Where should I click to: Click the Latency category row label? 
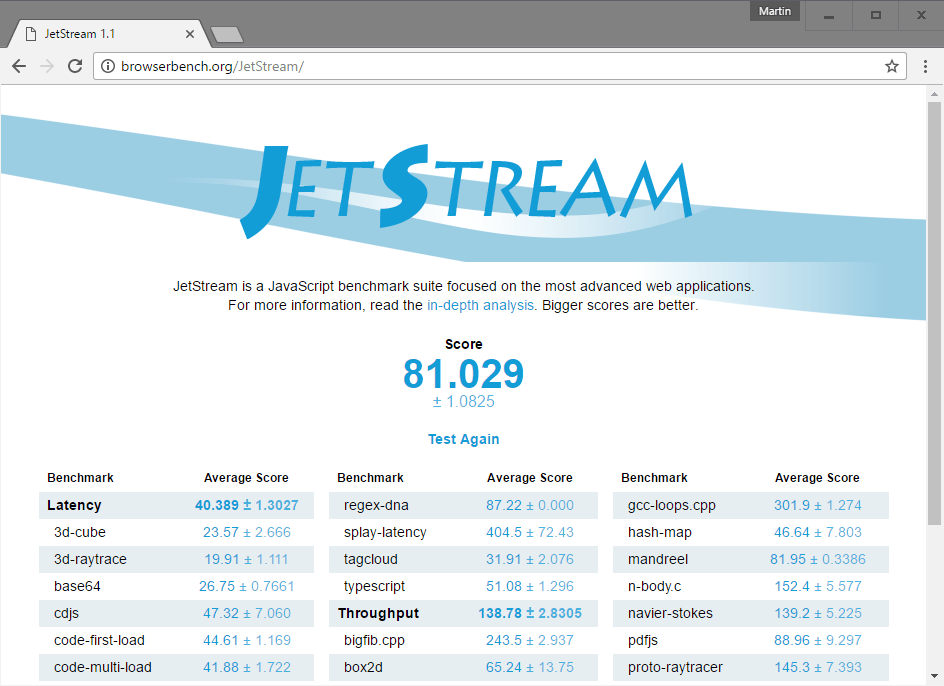point(74,505)
